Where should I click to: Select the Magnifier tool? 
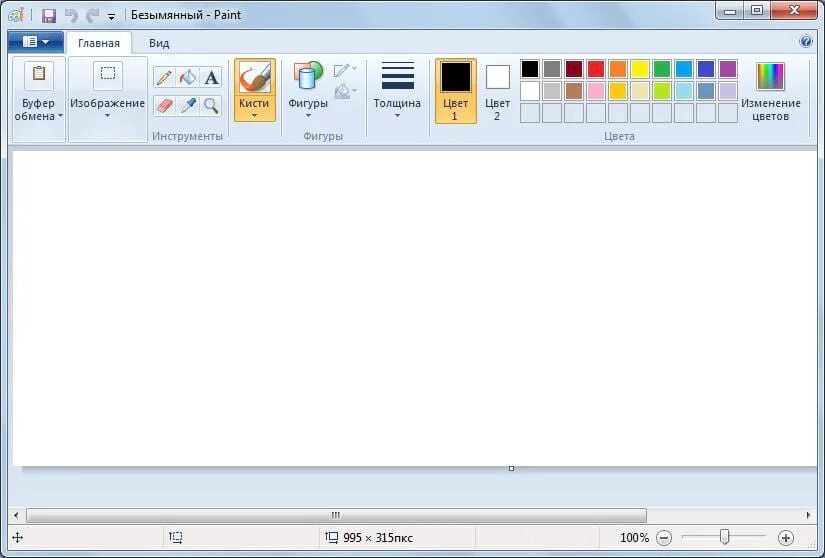point(212,106)
